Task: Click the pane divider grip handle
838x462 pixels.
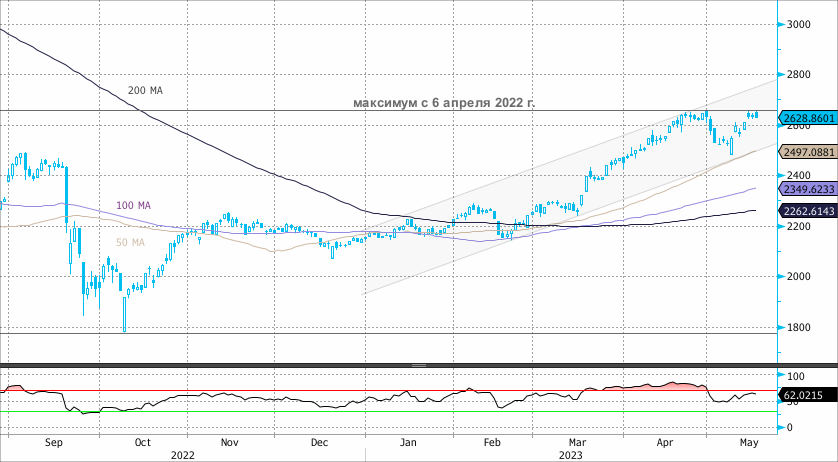Action: click(419, 366)
